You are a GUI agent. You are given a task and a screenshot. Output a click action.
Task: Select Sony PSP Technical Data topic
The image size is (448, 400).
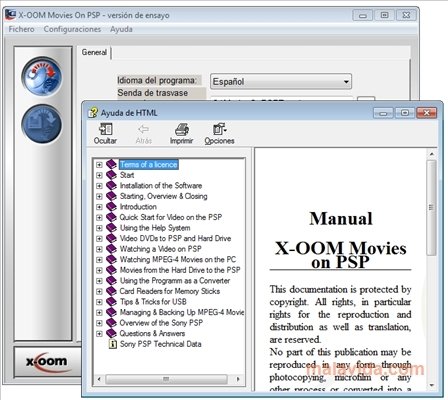pyautogui.click(x=160, y=344)
